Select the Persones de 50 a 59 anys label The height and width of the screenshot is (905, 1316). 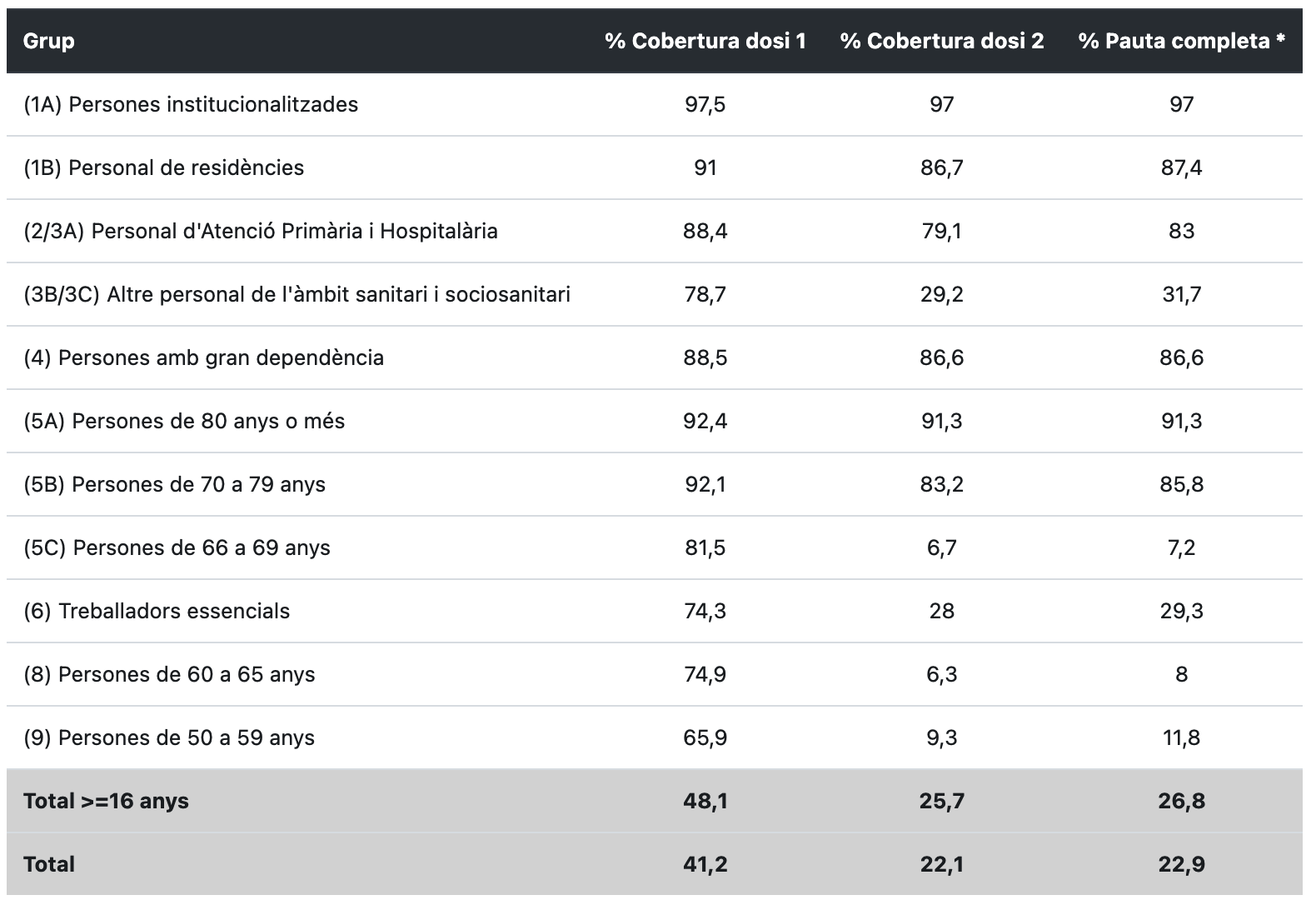169,737
